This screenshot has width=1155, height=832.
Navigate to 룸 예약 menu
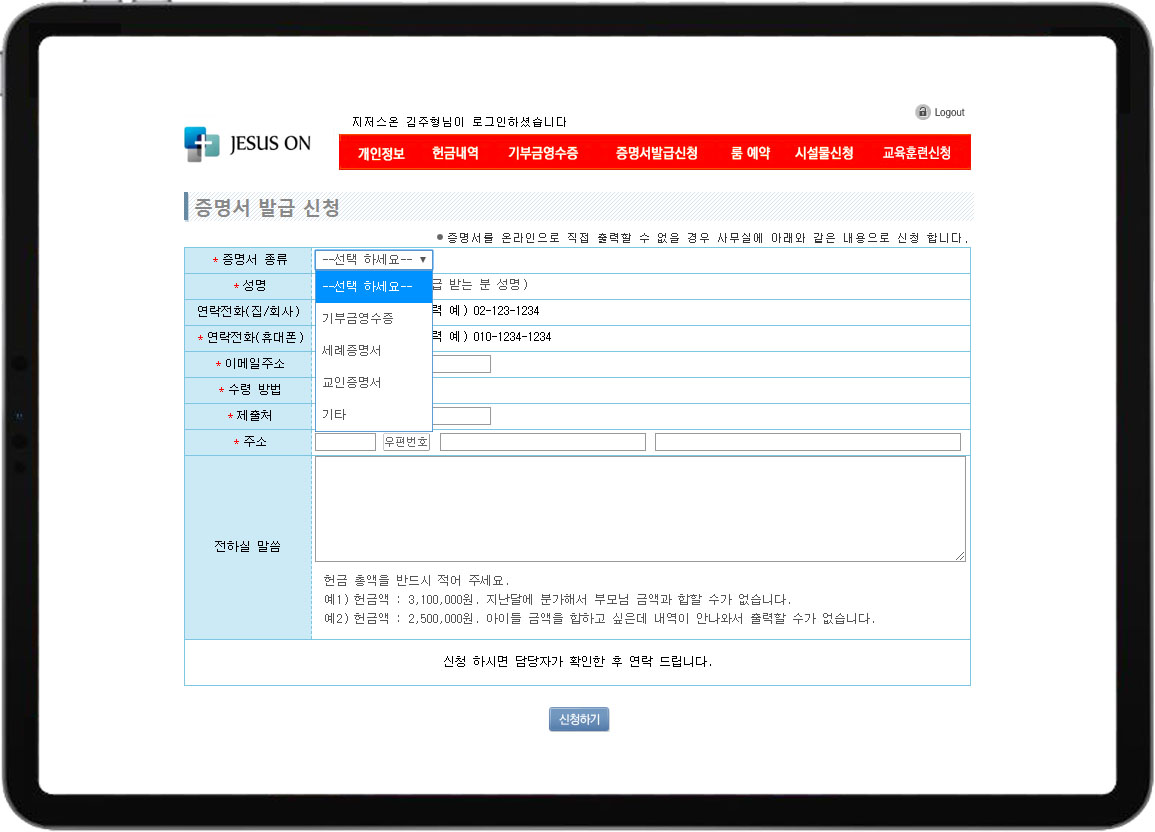pyautogui.click(x=750, y=153)
